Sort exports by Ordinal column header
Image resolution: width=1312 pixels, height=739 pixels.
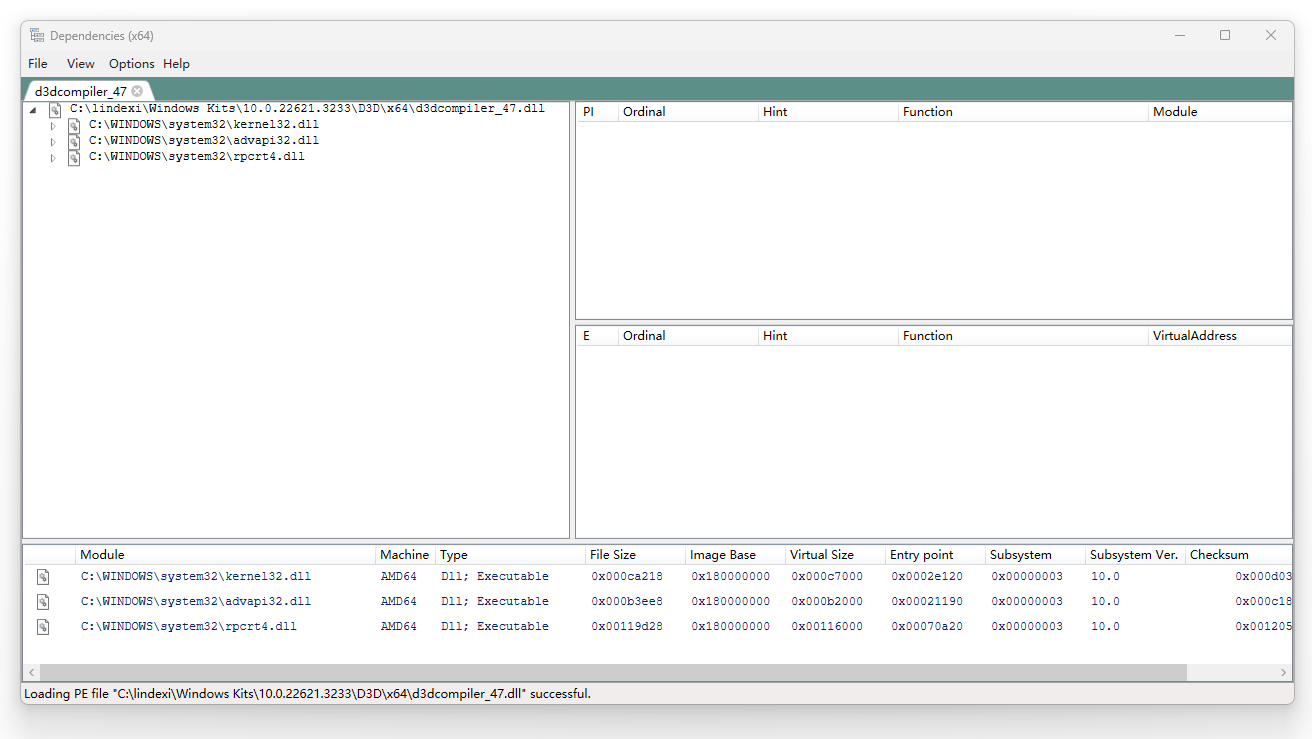(688, 336)
